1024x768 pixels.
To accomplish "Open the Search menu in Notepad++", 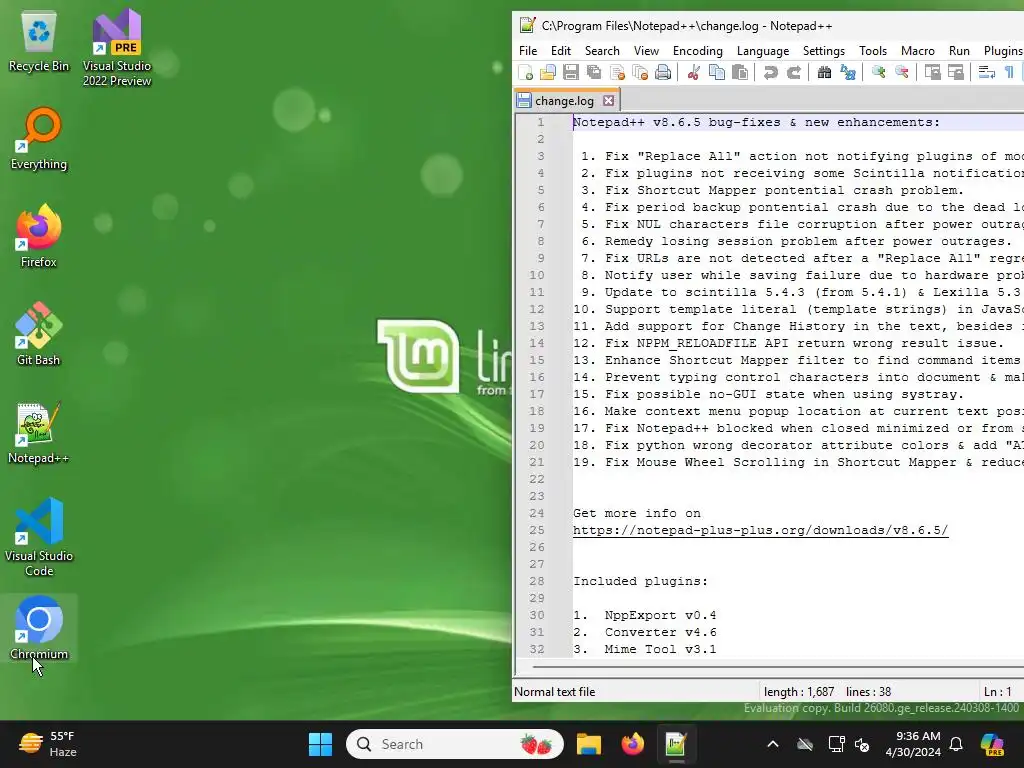I will coord(602,51).
